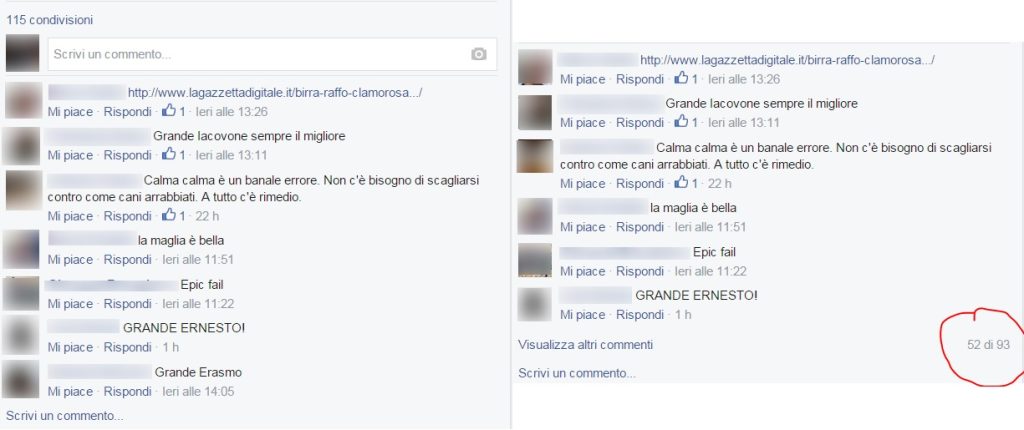
Task: Click Scrivi un commento below Visualizza altri commenti
Action: (577, 373)
